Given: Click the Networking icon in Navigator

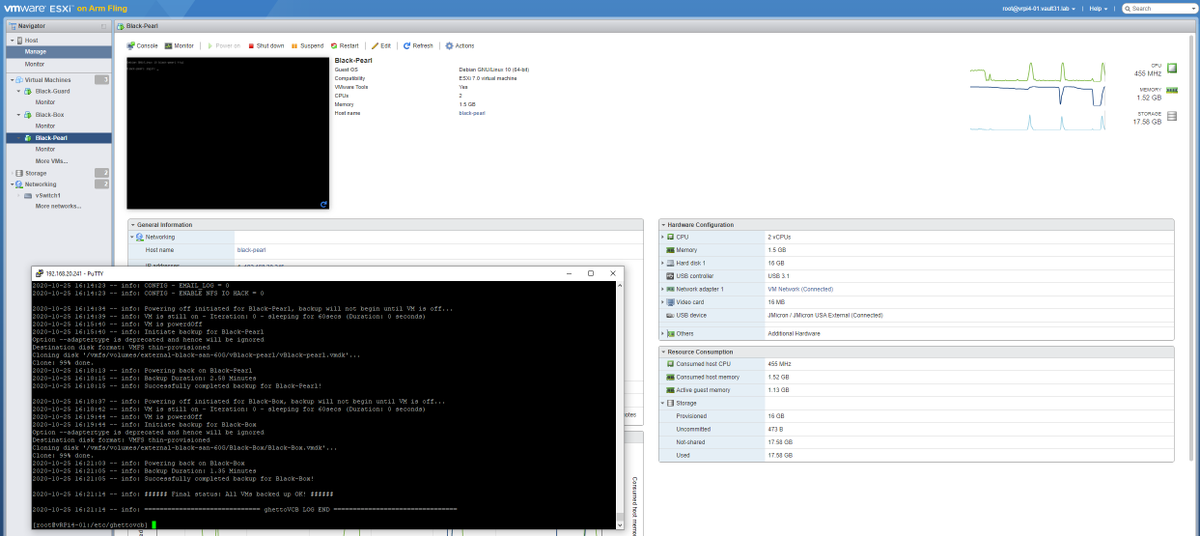Looking at the screenshot, I should click(x=19, y=184).
